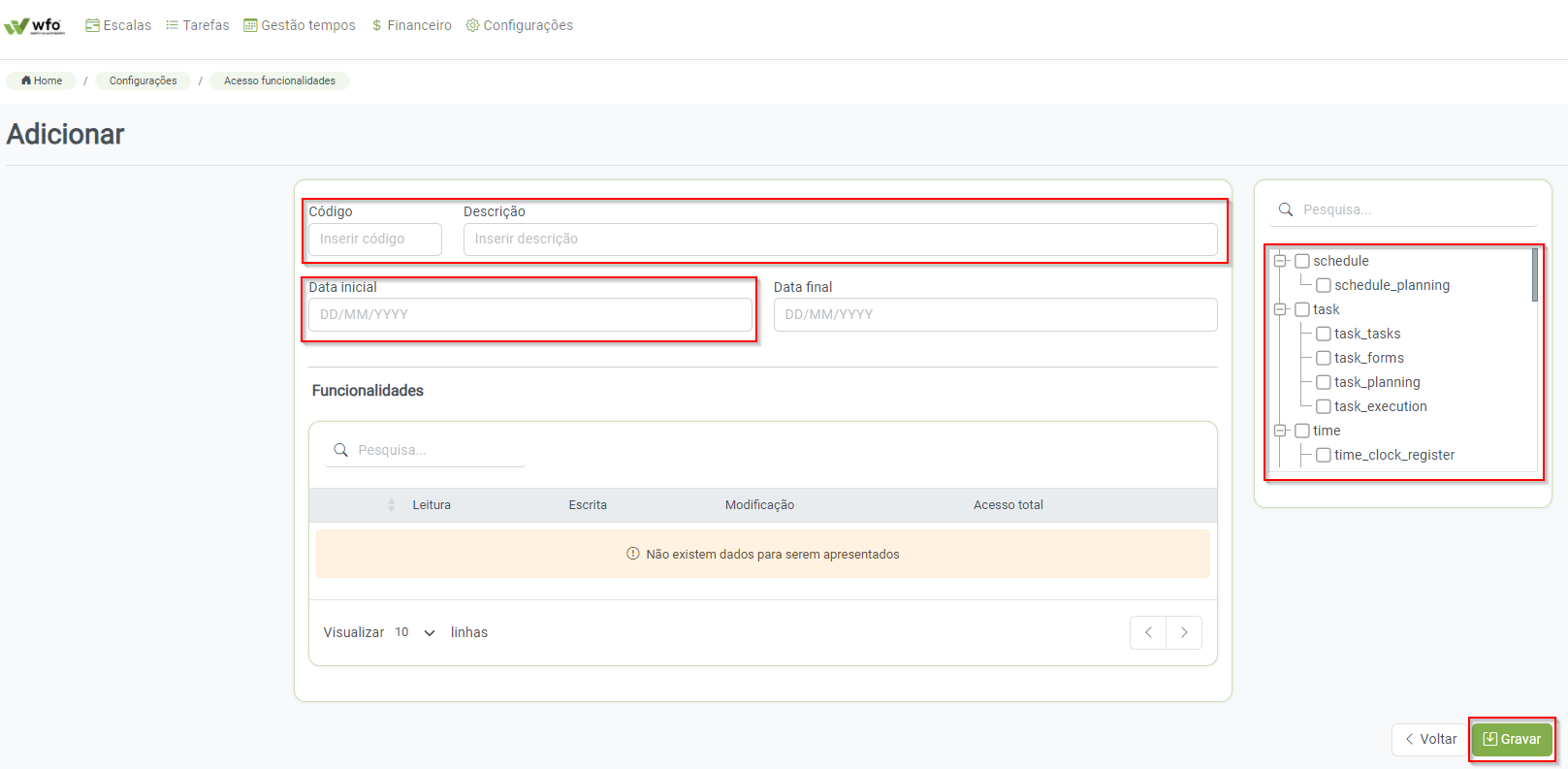Go to next page with right chevron
Screen dimensions: 1568x769
pos(1184,632)
